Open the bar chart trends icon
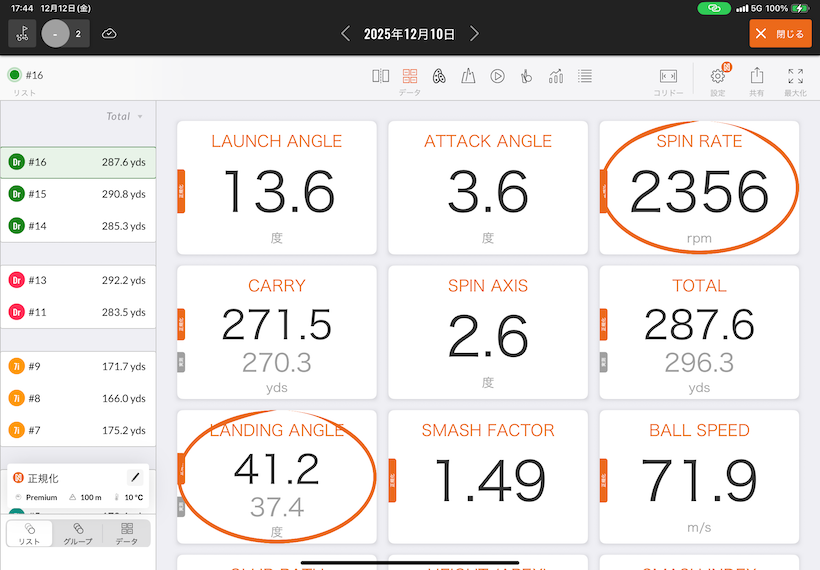The width and height of the screenshot is (820, 570). point(556,76)
